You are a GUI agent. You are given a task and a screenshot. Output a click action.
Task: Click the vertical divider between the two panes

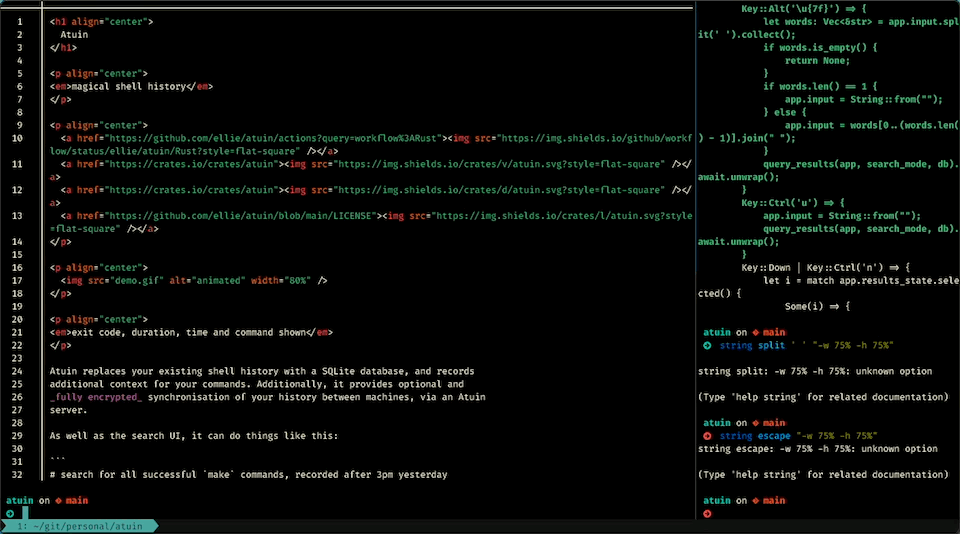tap(694, 260)
